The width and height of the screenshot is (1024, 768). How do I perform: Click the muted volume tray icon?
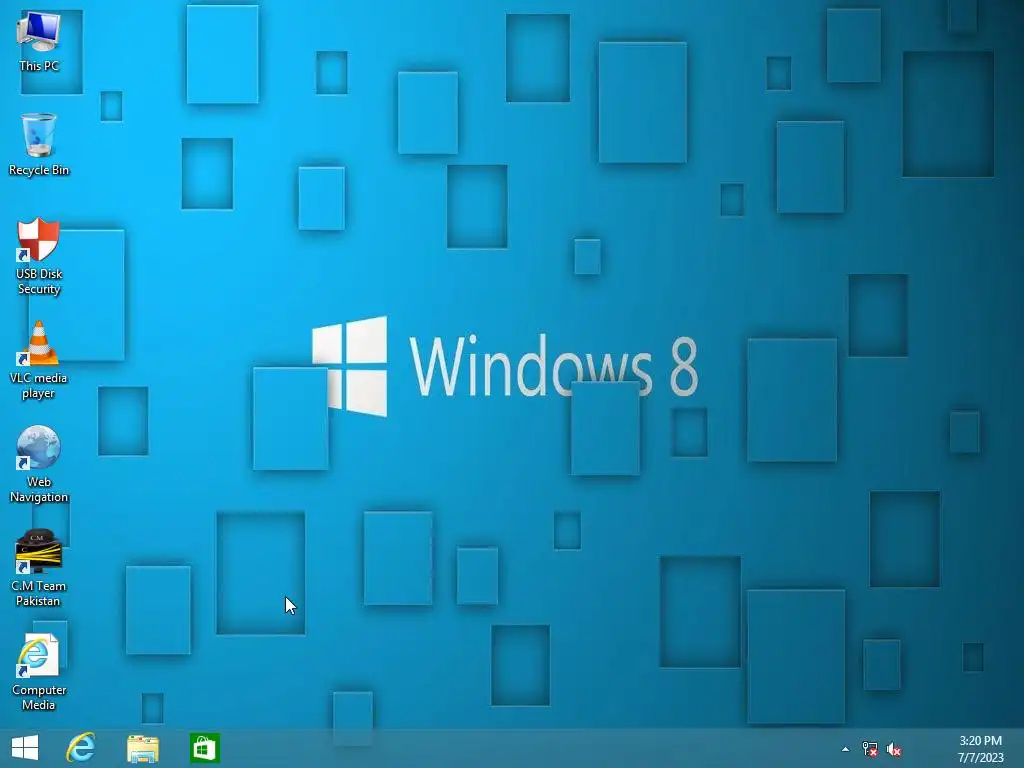(894, 749)
